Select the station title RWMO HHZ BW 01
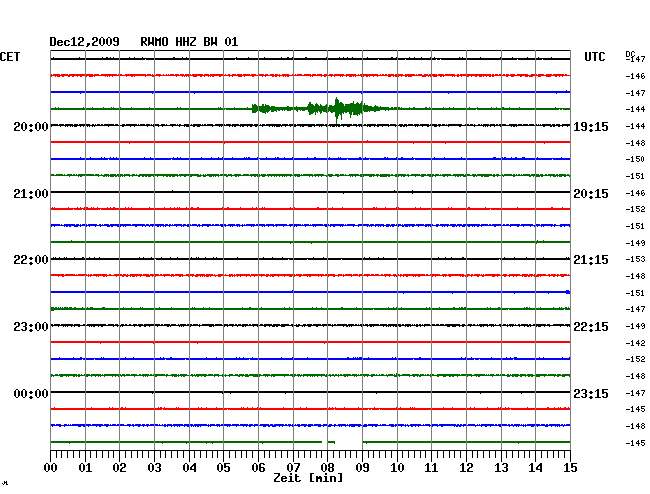650x494 pixels. [x=189, y=42]
